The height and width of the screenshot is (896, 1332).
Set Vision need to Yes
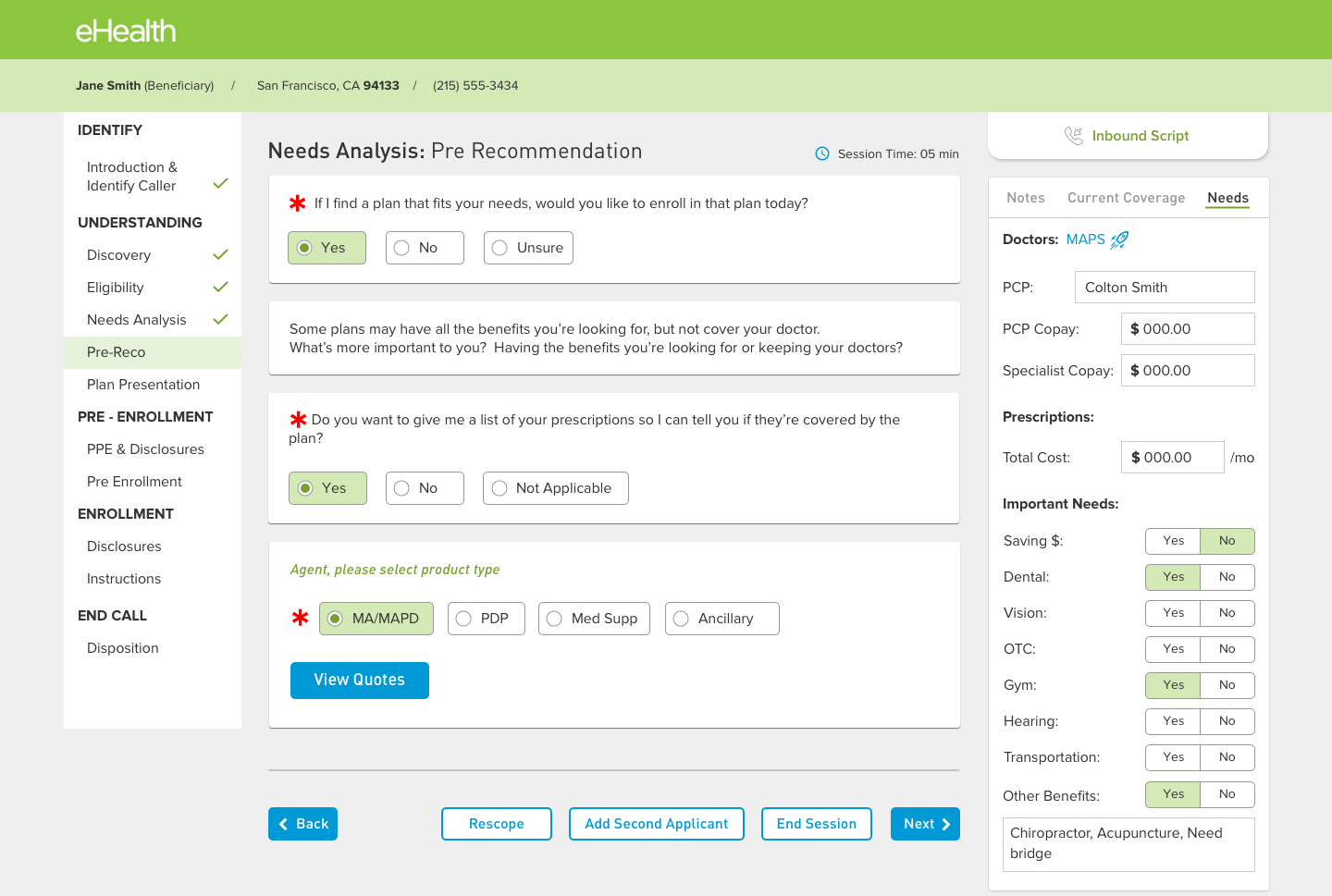click(1173, 613)
